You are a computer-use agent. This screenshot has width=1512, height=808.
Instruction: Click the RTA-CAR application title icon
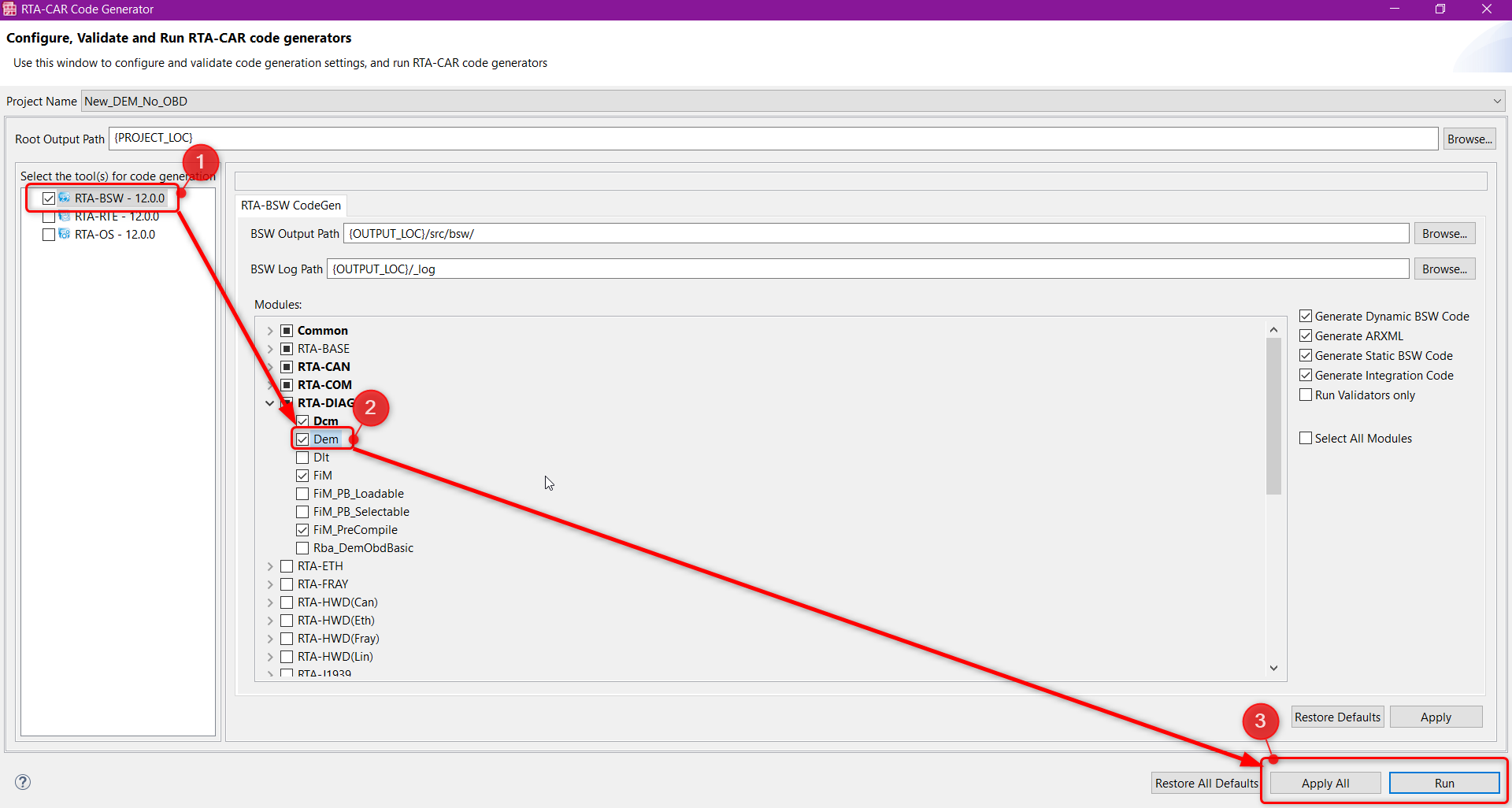pyautogui.click(x=9, y=9)
